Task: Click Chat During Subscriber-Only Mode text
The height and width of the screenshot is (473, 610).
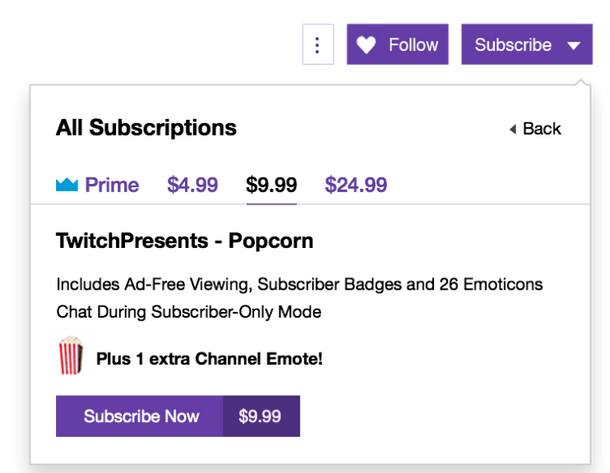Action: [x=189, y=312]
